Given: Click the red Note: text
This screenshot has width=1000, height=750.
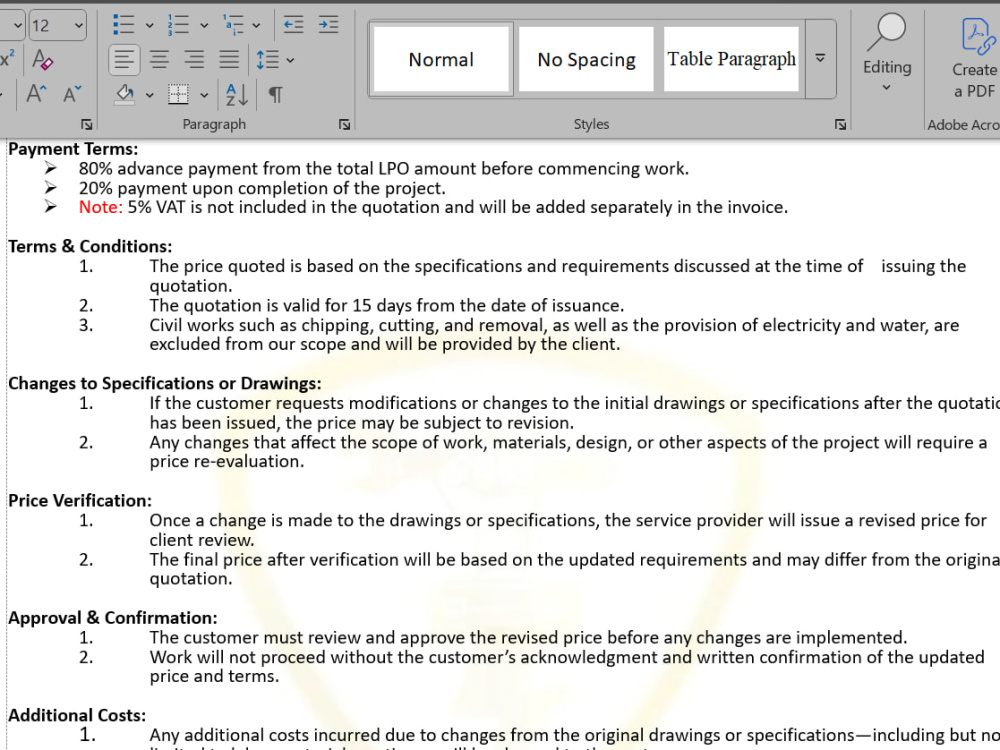Looking at the screenshot, I should coord(101,207).
